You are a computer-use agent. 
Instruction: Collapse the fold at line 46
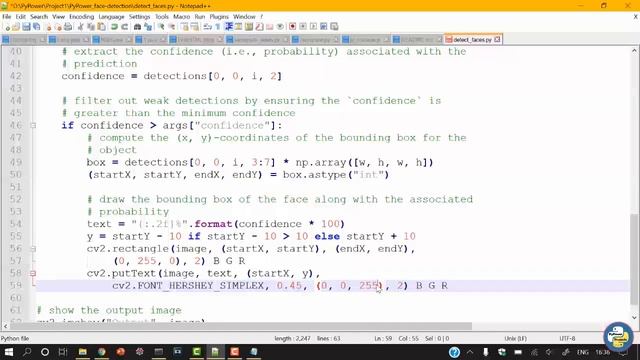point(33,126)
